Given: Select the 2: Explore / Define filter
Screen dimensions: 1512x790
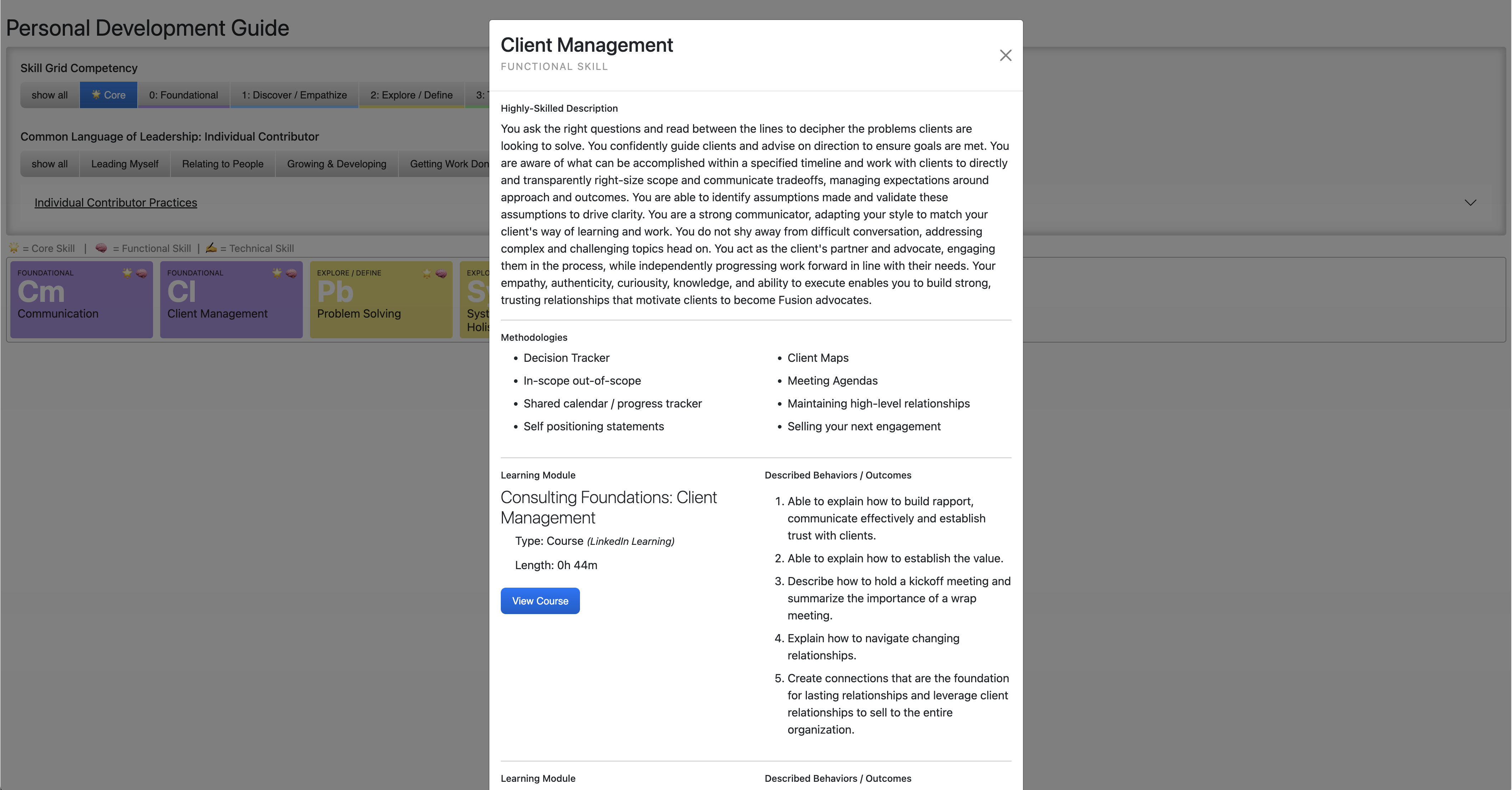Looking at the screenshot, I should click(x=411, y=95).
